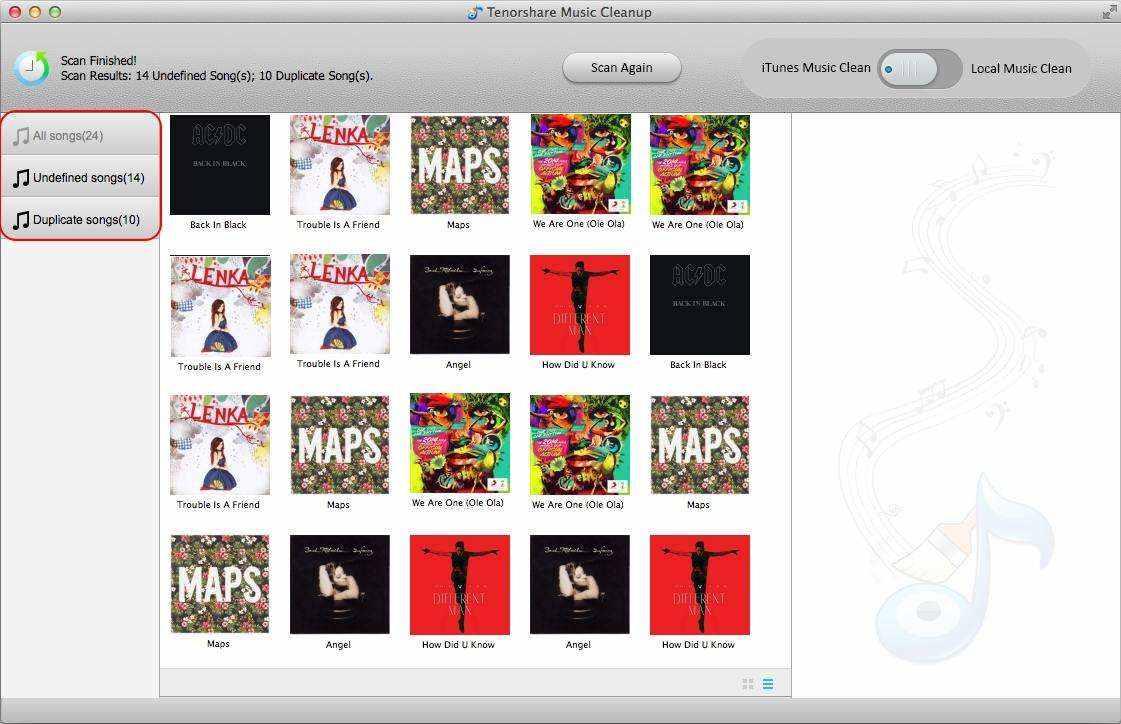Click the Duplicate songs music note icon
This screenshot has width=1121, height=724.
point(20,219)
